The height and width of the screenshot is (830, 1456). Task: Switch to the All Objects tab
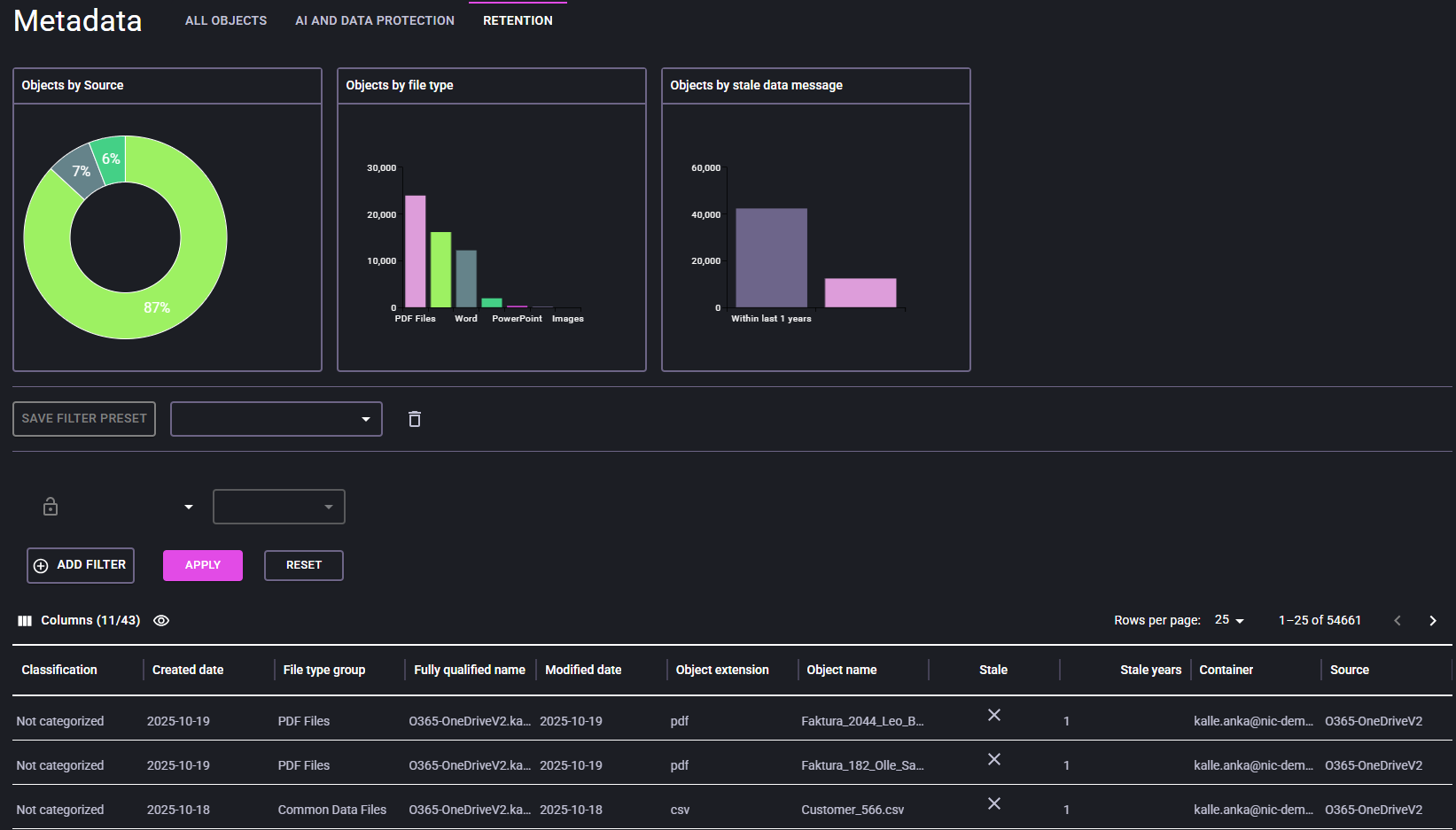point(226,20)
